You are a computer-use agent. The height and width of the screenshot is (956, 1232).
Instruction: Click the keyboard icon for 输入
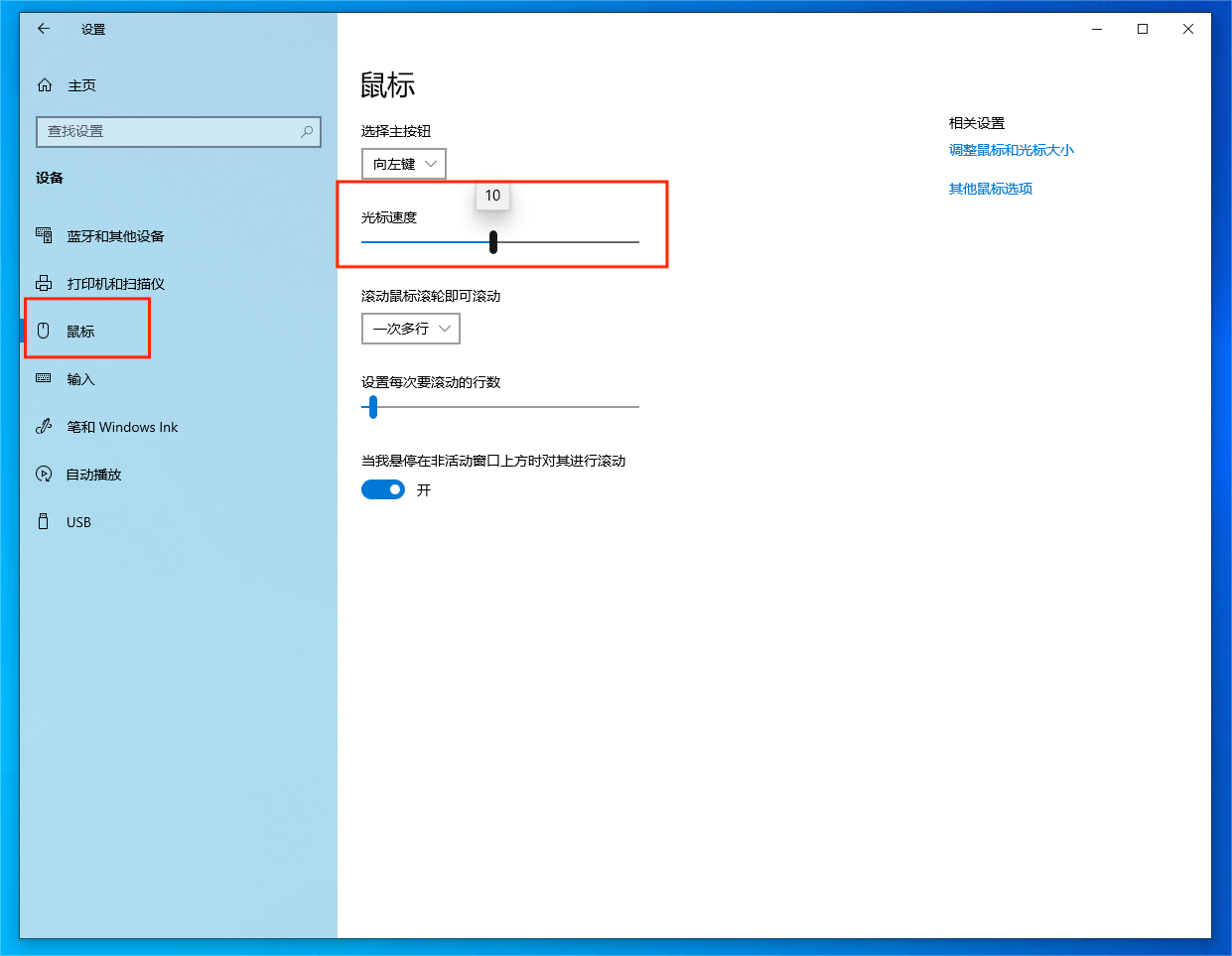click(44, 378)
